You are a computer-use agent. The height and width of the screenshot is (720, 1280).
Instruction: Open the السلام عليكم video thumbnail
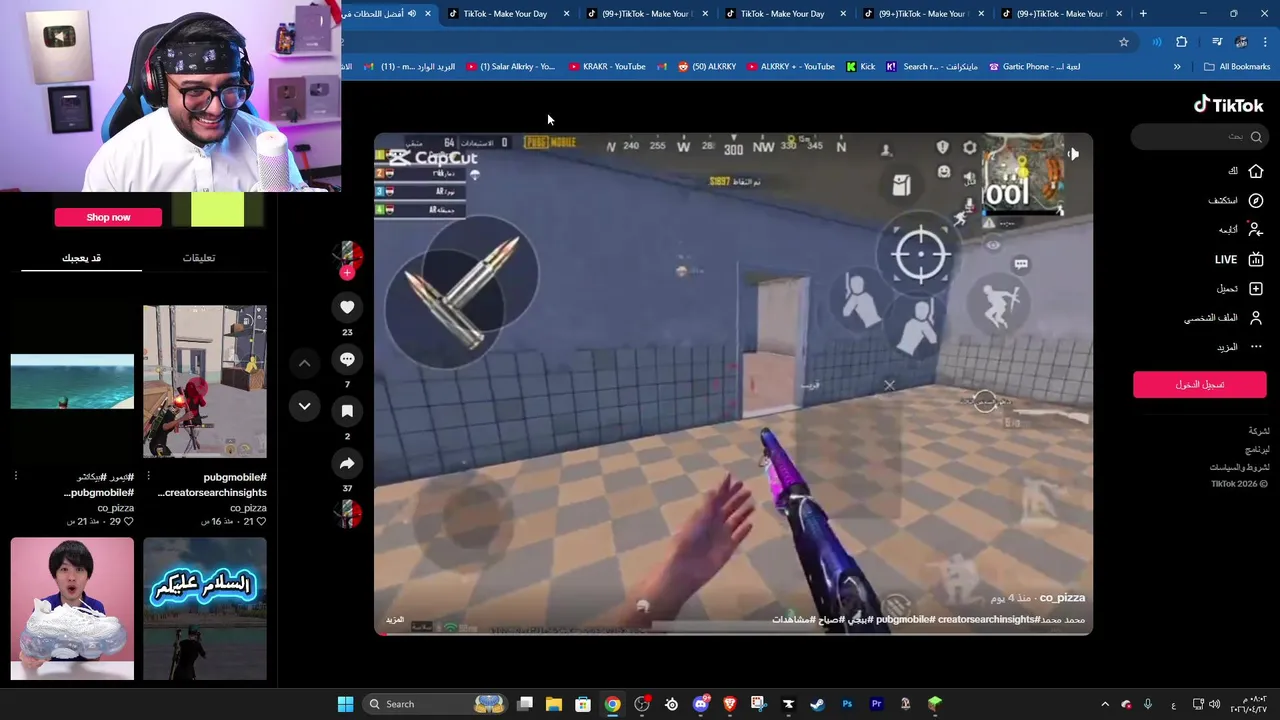(205, 609)
